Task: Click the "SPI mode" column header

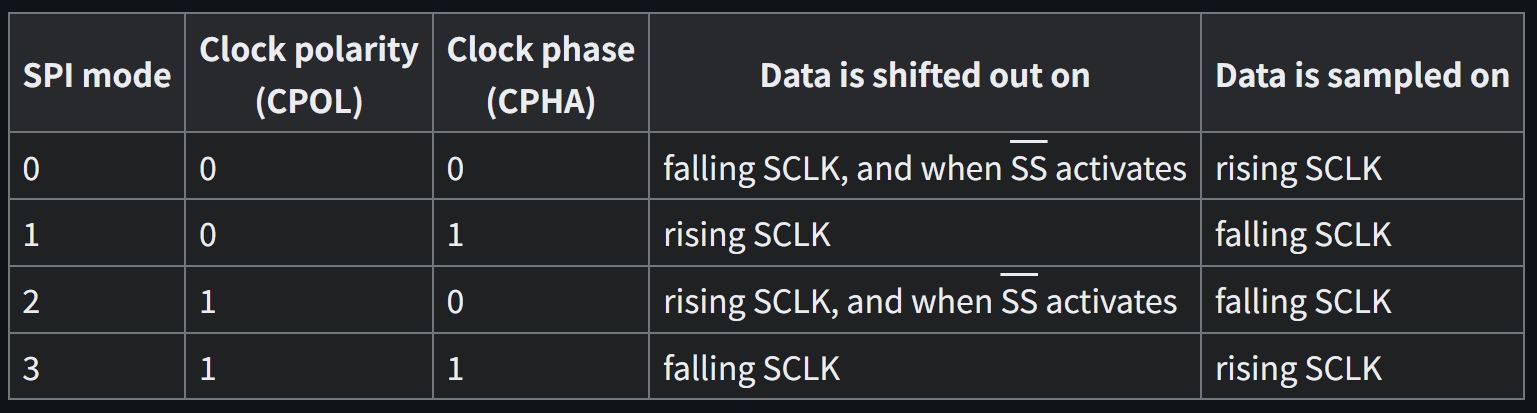Action: (97, 76)
